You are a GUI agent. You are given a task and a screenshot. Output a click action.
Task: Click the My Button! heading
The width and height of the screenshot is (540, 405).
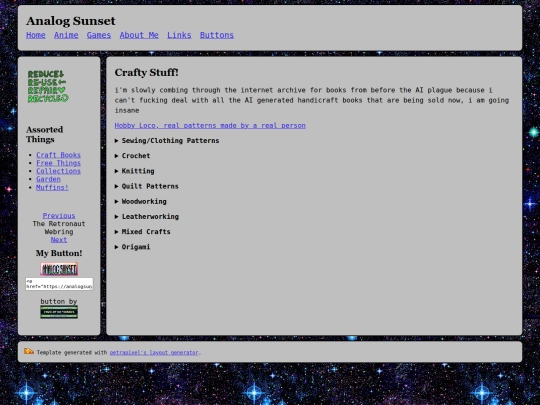pyautogui.click(x=59, y=253)
